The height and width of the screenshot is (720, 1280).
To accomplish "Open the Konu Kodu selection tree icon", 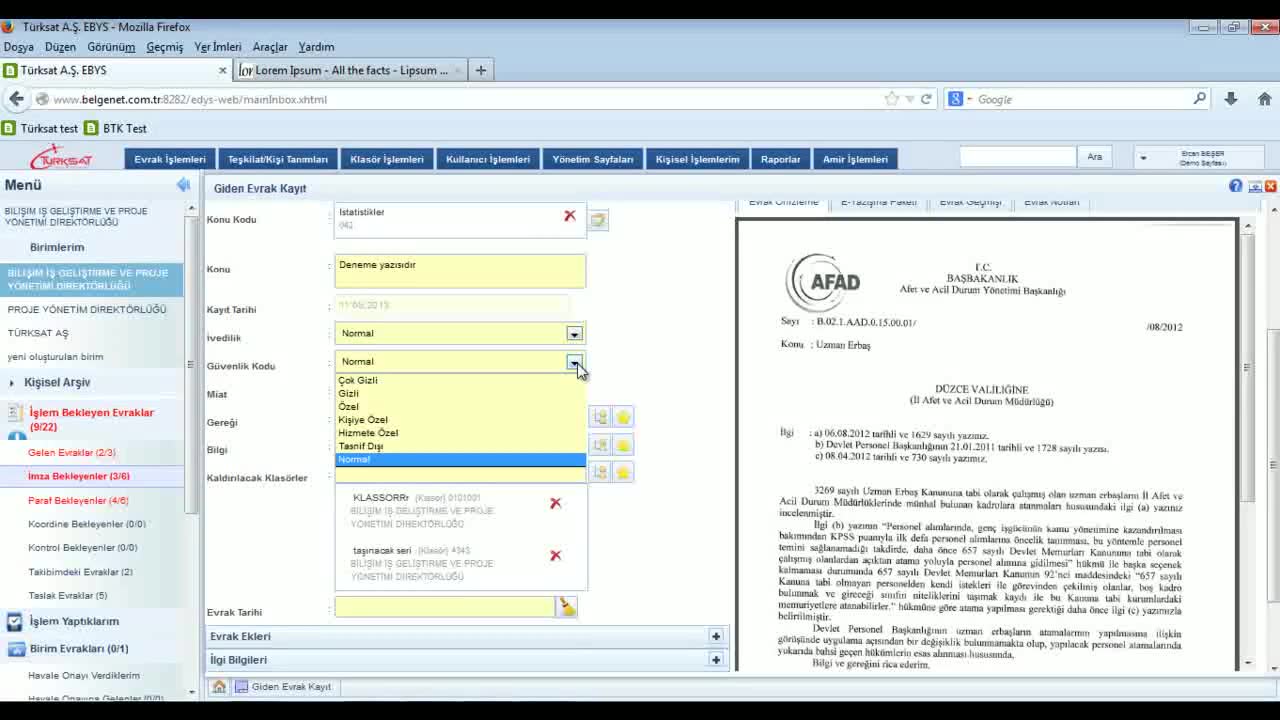I will (598, 220).
